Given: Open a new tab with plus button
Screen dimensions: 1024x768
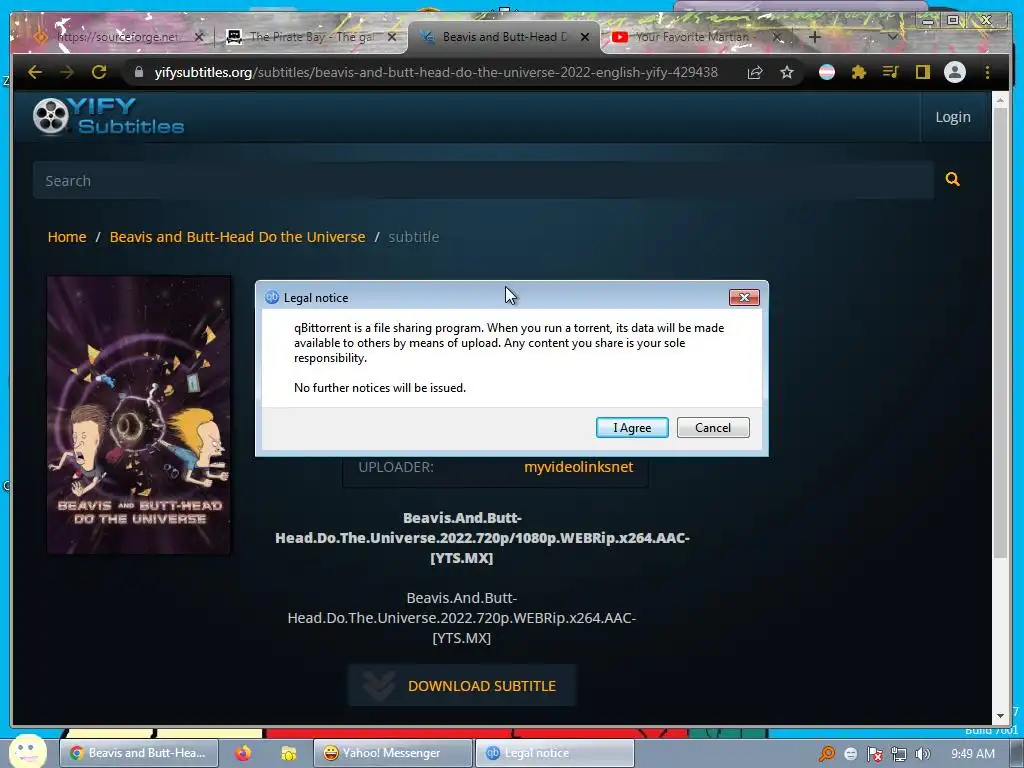Looking at the screenshot, I should (x=814, y=37).
